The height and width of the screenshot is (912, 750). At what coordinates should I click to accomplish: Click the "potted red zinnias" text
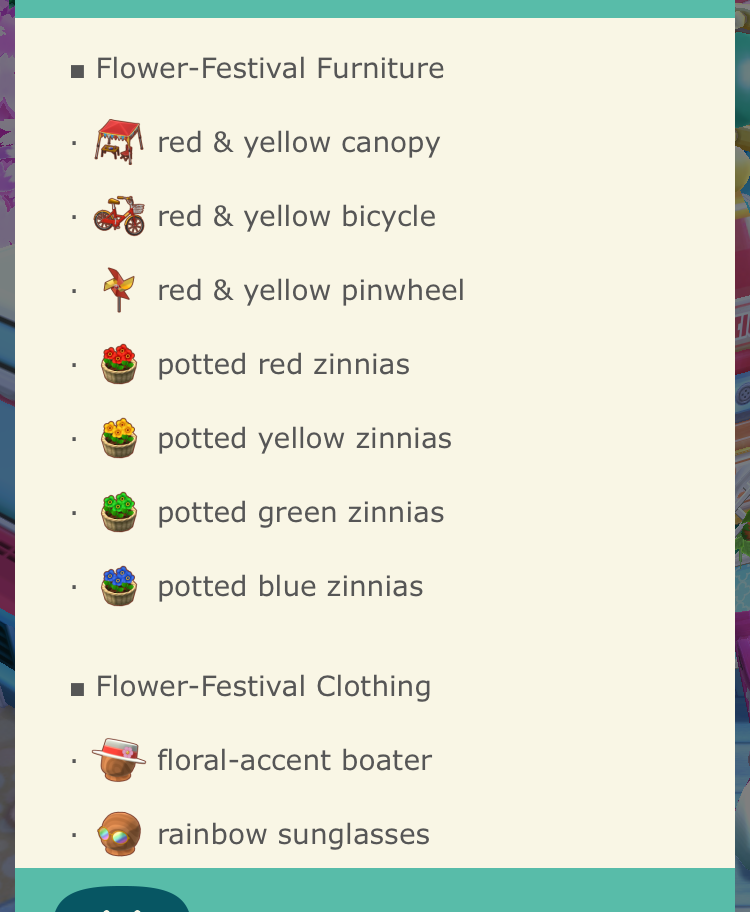(283, 365)
